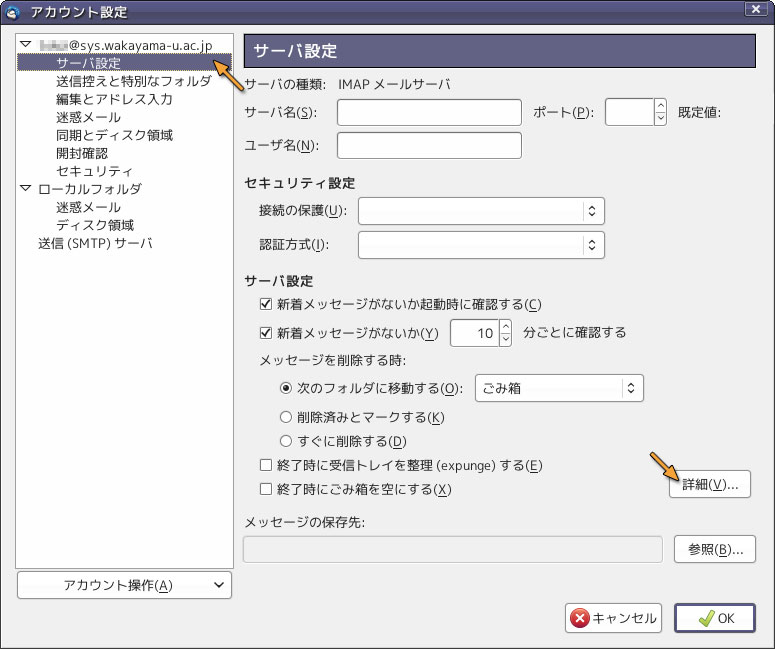Click the メッセージの保存先 path field

tap(453, 549)
